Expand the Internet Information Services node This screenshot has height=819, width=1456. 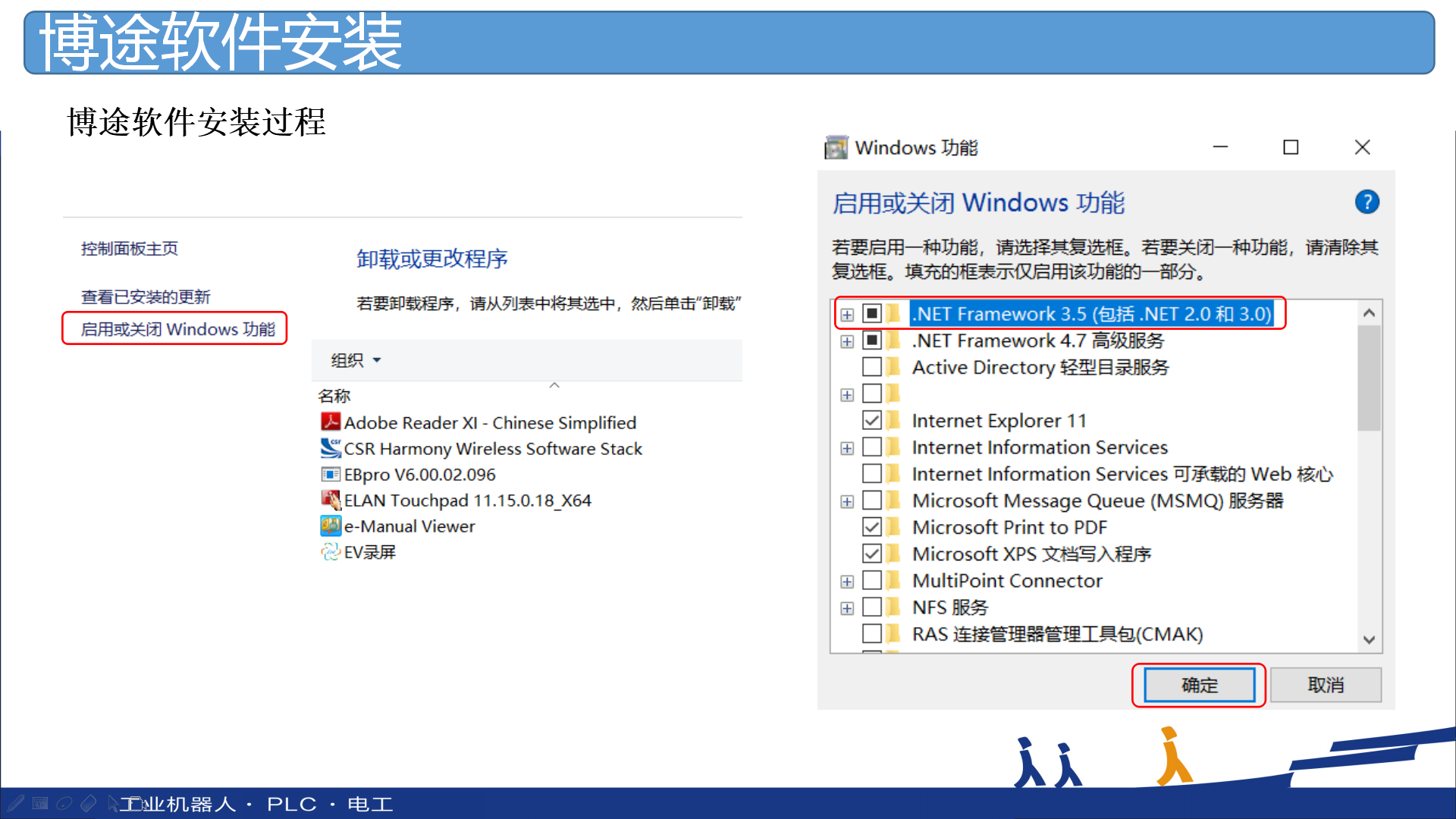847,448
